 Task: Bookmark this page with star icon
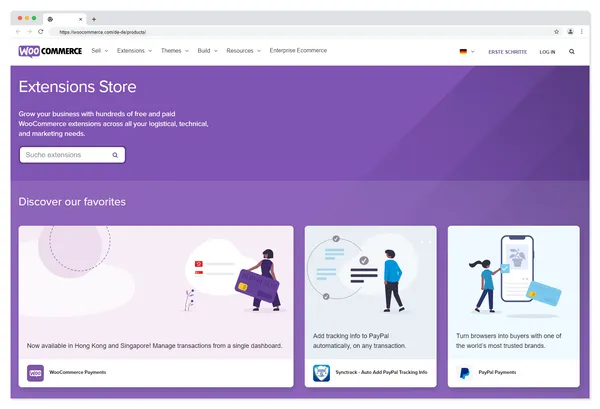coord(556,32)
